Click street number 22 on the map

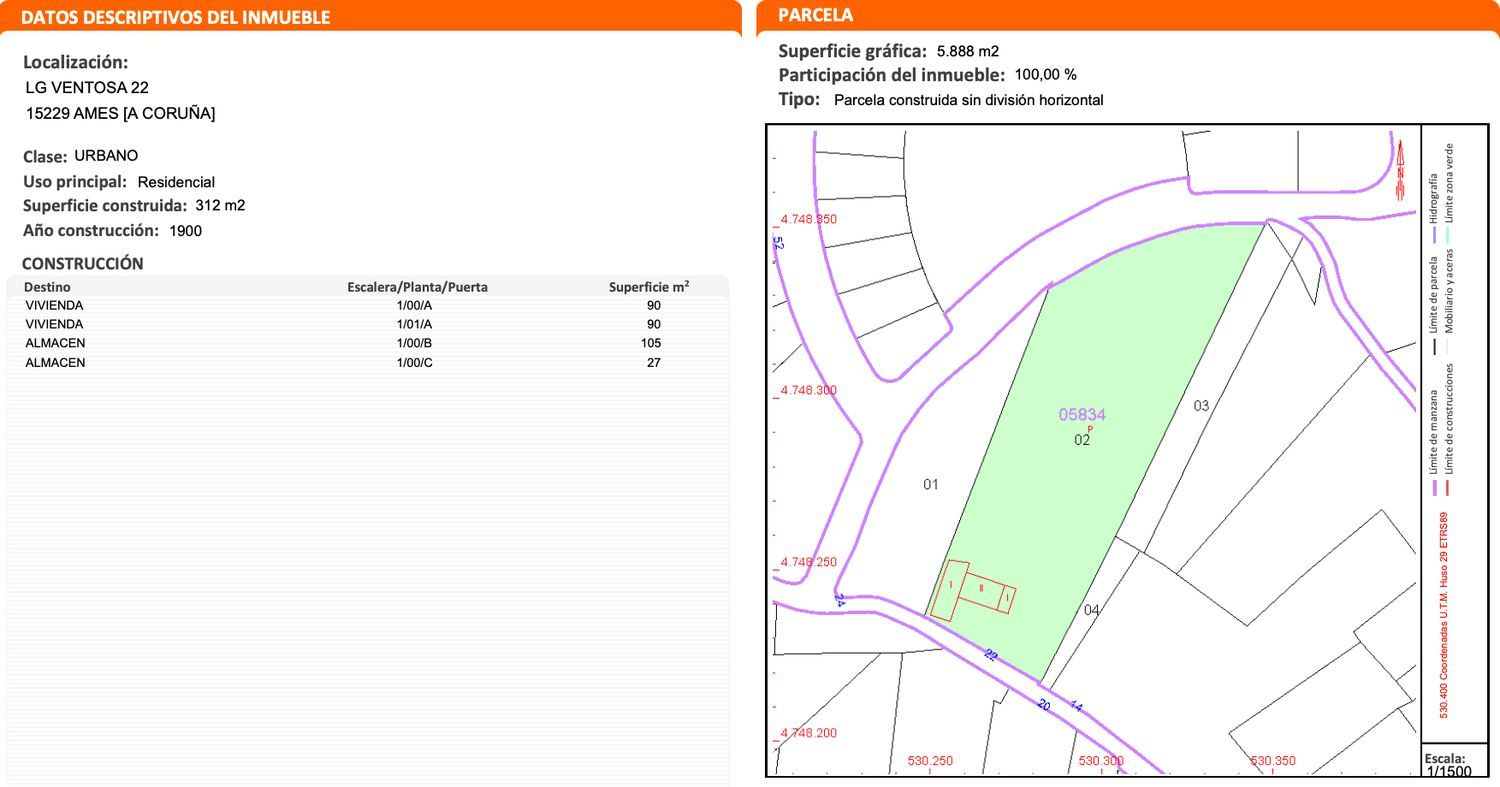[x=990, y=655]
